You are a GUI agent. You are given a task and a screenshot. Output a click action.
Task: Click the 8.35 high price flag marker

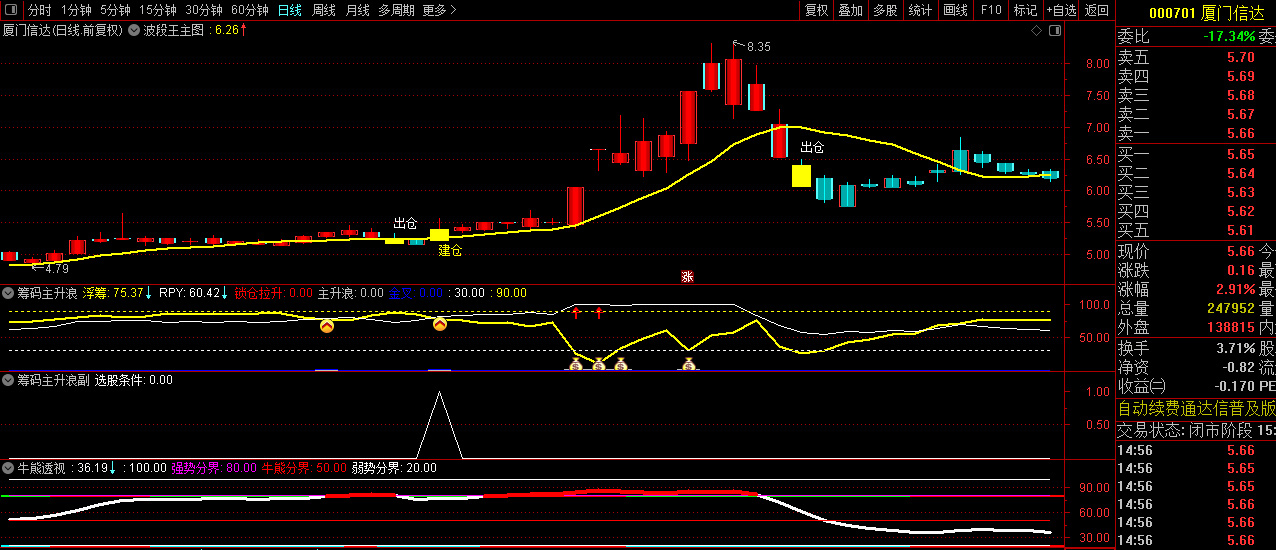point(738,44)
